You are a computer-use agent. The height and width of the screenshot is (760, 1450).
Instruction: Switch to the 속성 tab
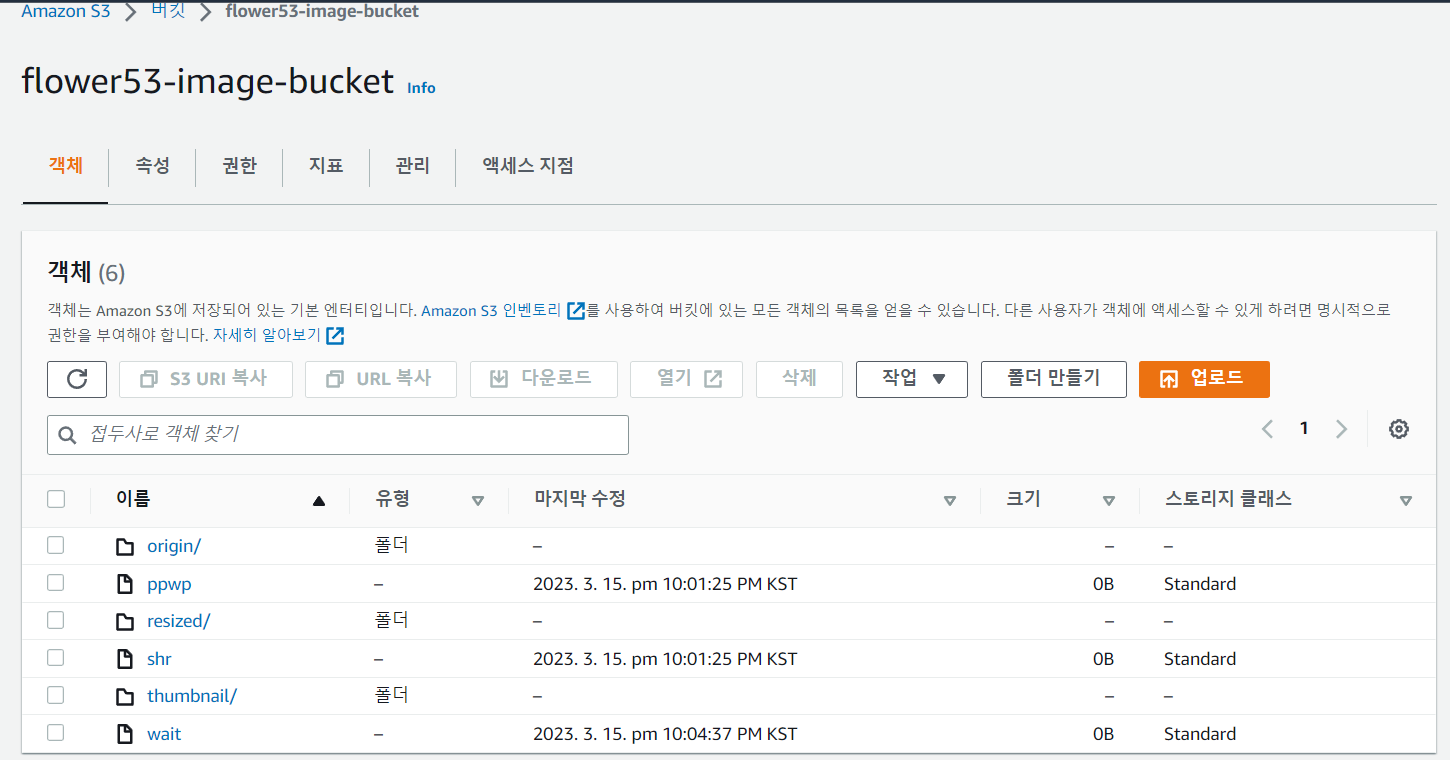point(153,166)
